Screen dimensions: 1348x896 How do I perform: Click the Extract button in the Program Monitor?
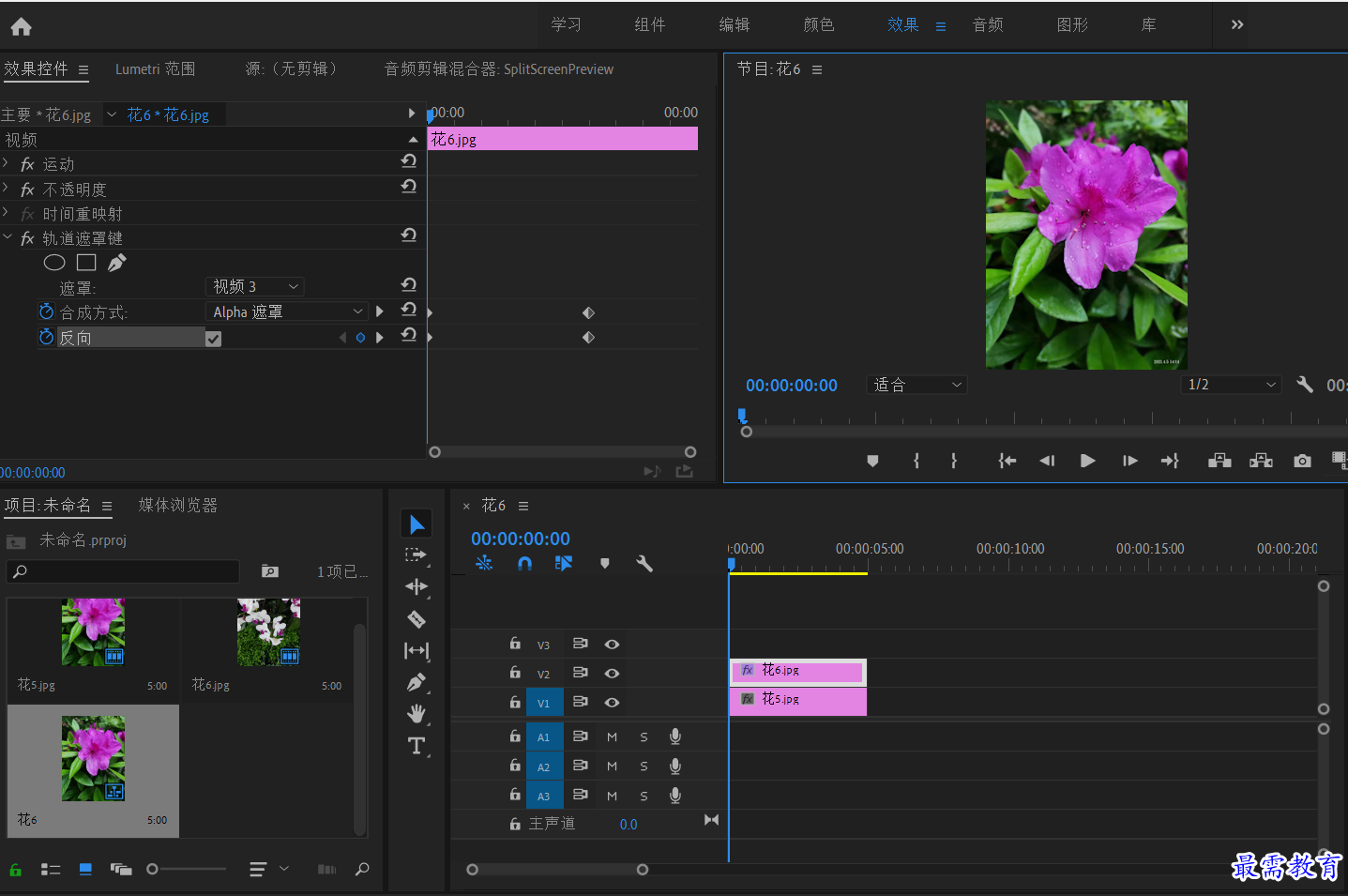1261,461
